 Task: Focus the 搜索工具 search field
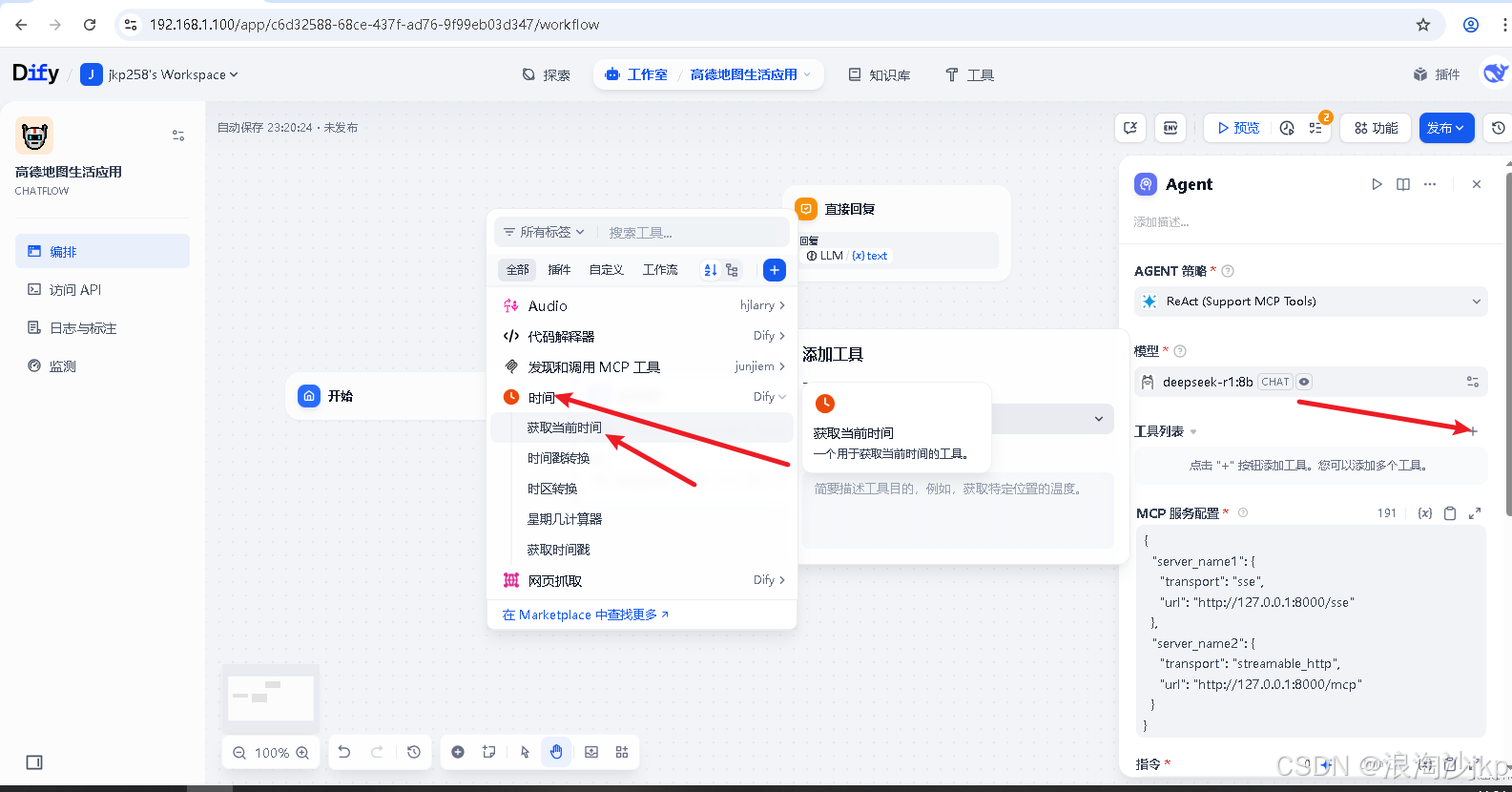694,232
